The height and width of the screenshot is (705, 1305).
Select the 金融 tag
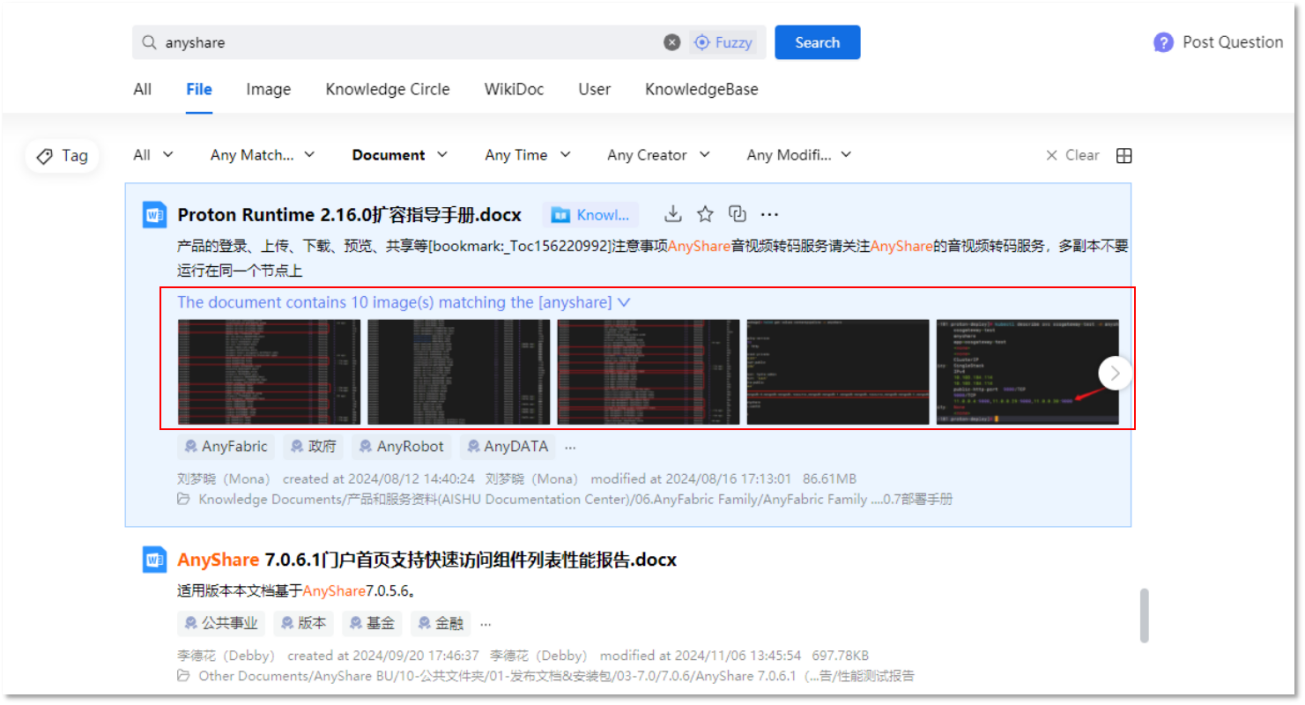[x=441, y=623]
